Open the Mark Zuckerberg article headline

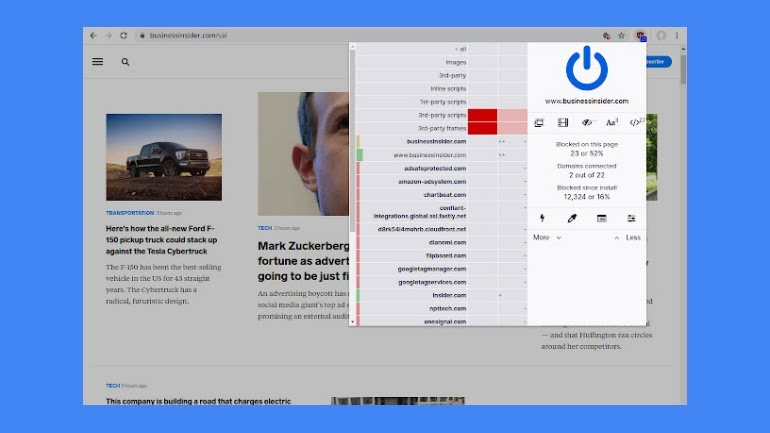(303, 261)
